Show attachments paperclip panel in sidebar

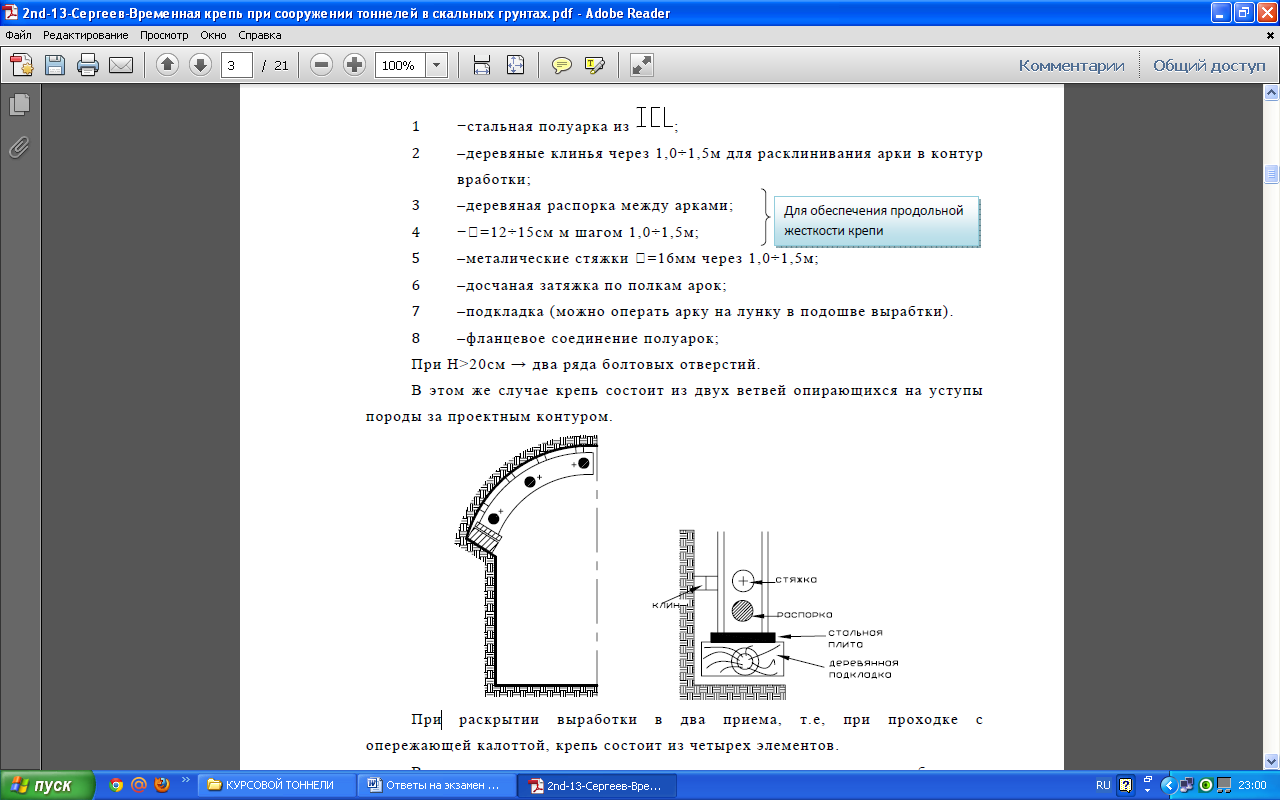coord(19,148)
